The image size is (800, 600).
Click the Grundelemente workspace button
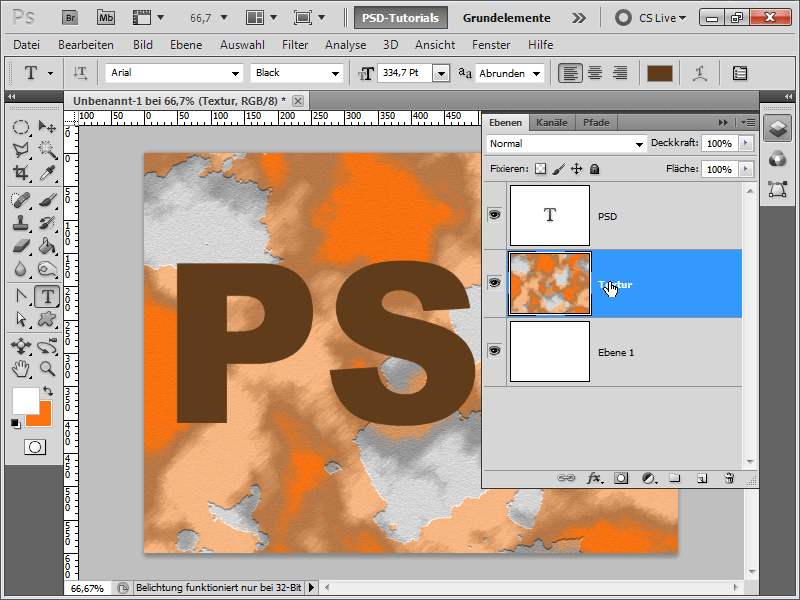coord(507,18)
